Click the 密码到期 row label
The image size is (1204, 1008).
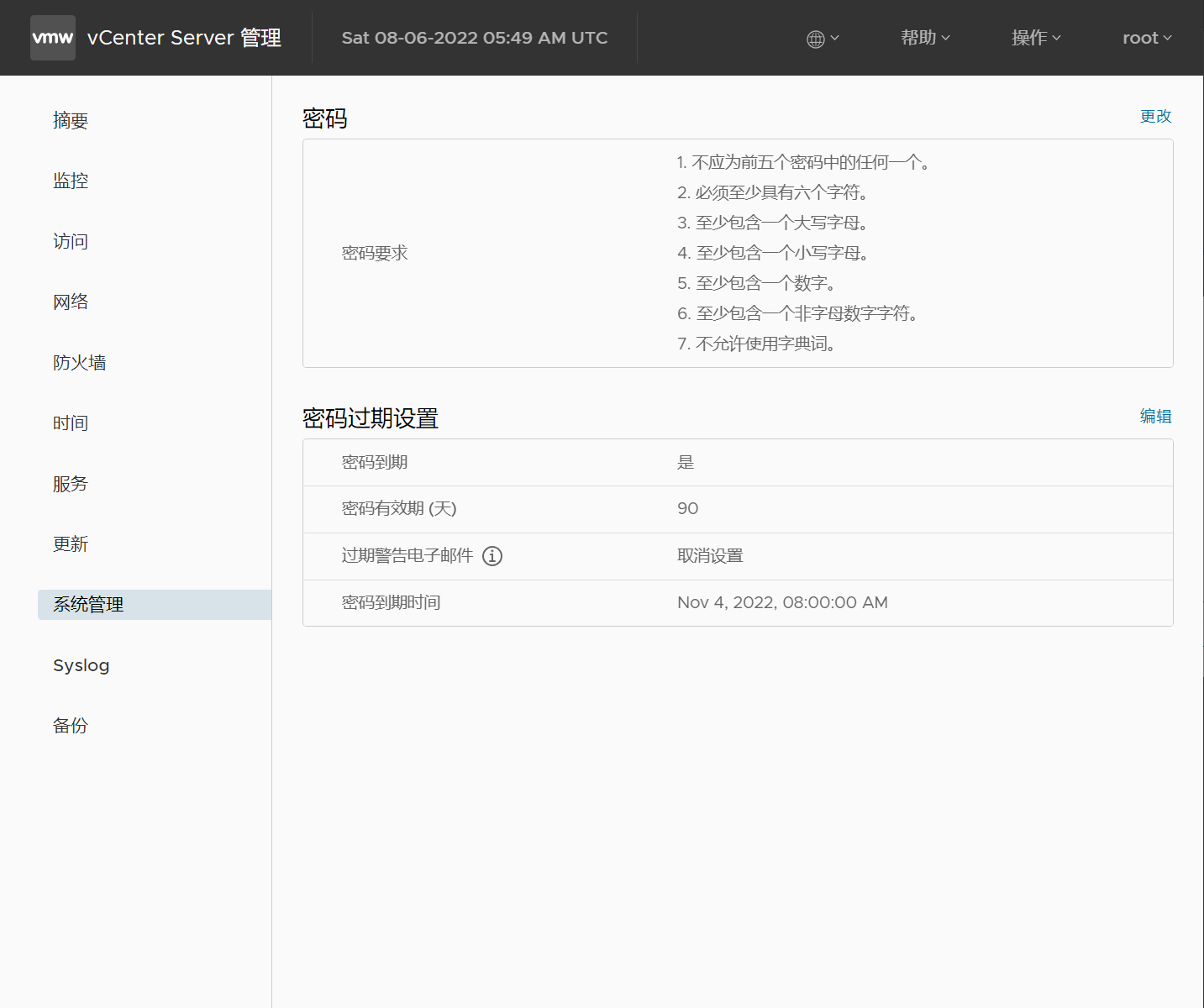click(375, 462)
